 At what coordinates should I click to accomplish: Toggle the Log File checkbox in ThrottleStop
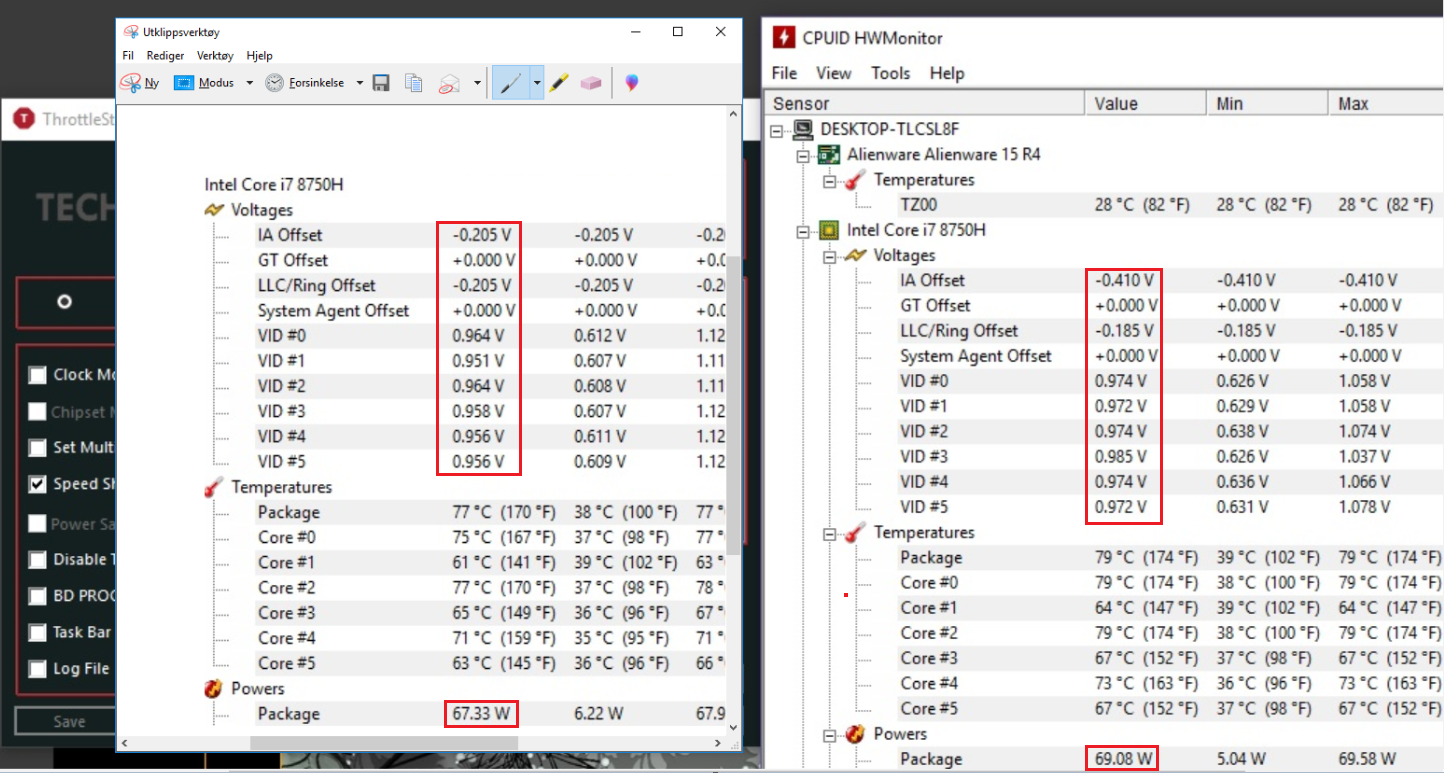(x=38, y=669)
